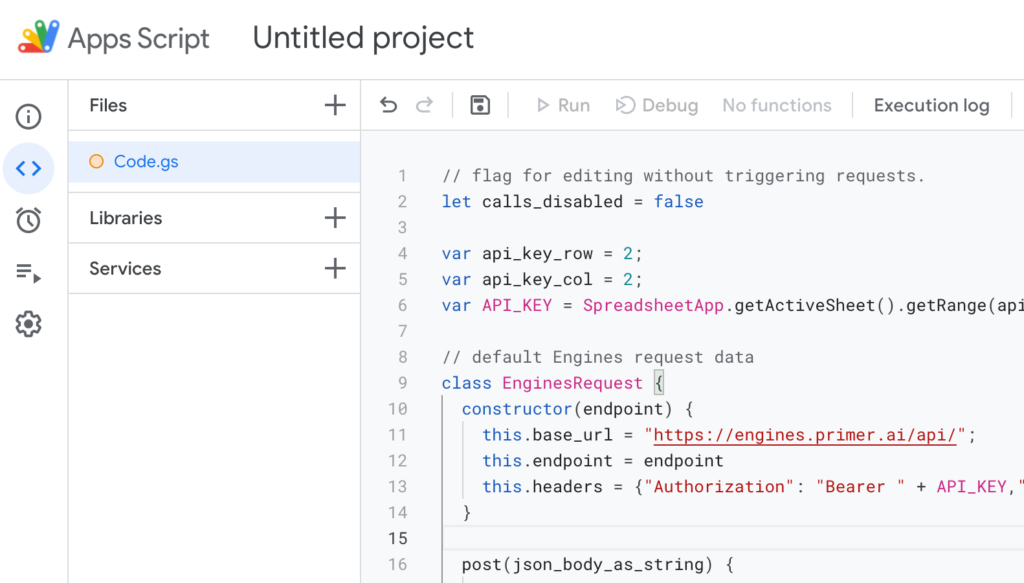The height and width of the screenshot is (583, 1024).
Task: Rename the Untitled project title
Action: click(363, 38)
